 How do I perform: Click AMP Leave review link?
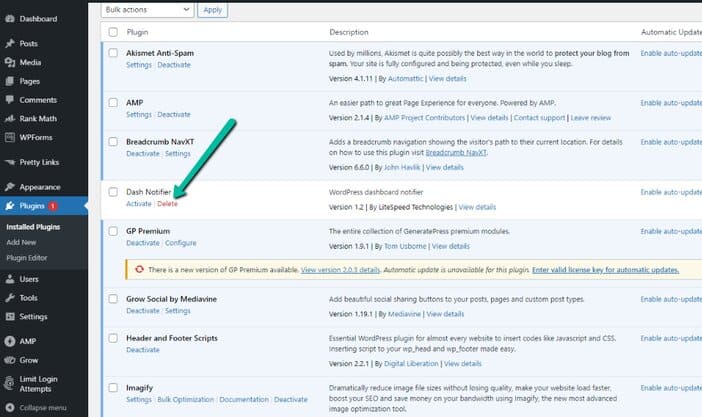pyautogui.click(x=591, y=118)
